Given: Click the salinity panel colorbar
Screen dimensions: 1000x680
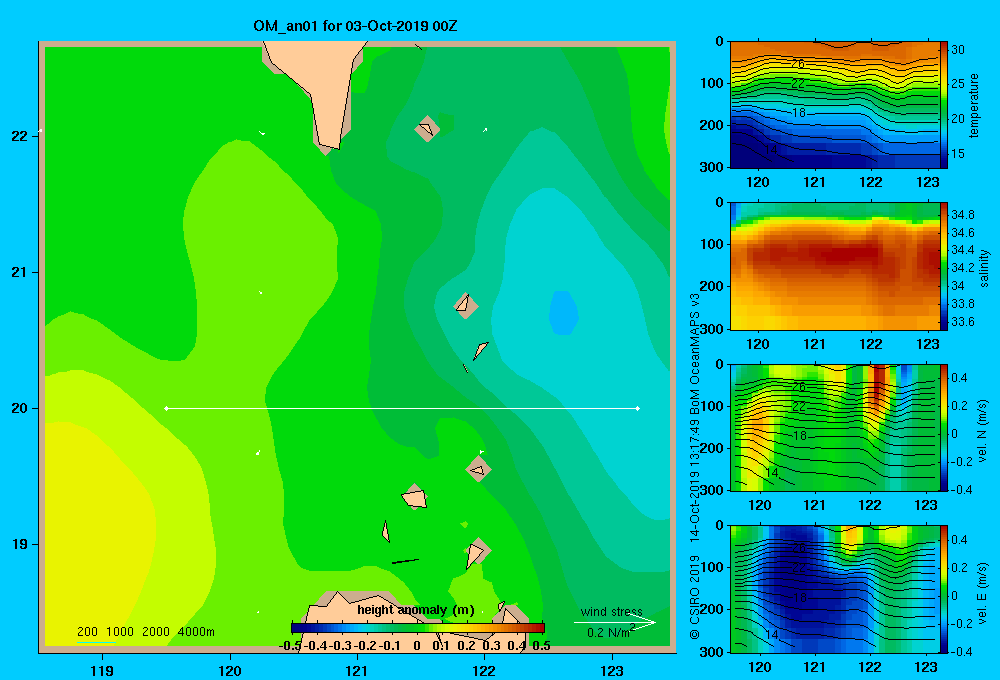Looking at the screenshot, I should click(x=944, y=266).
